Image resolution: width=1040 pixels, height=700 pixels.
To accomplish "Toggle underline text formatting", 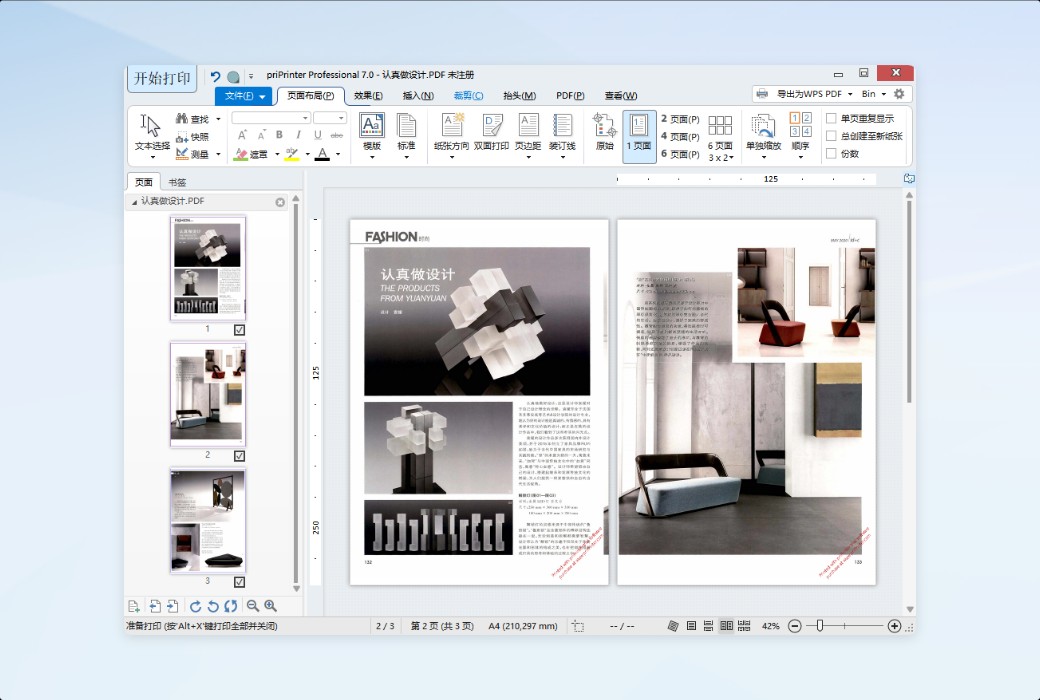I will click(x=318, y=135).
